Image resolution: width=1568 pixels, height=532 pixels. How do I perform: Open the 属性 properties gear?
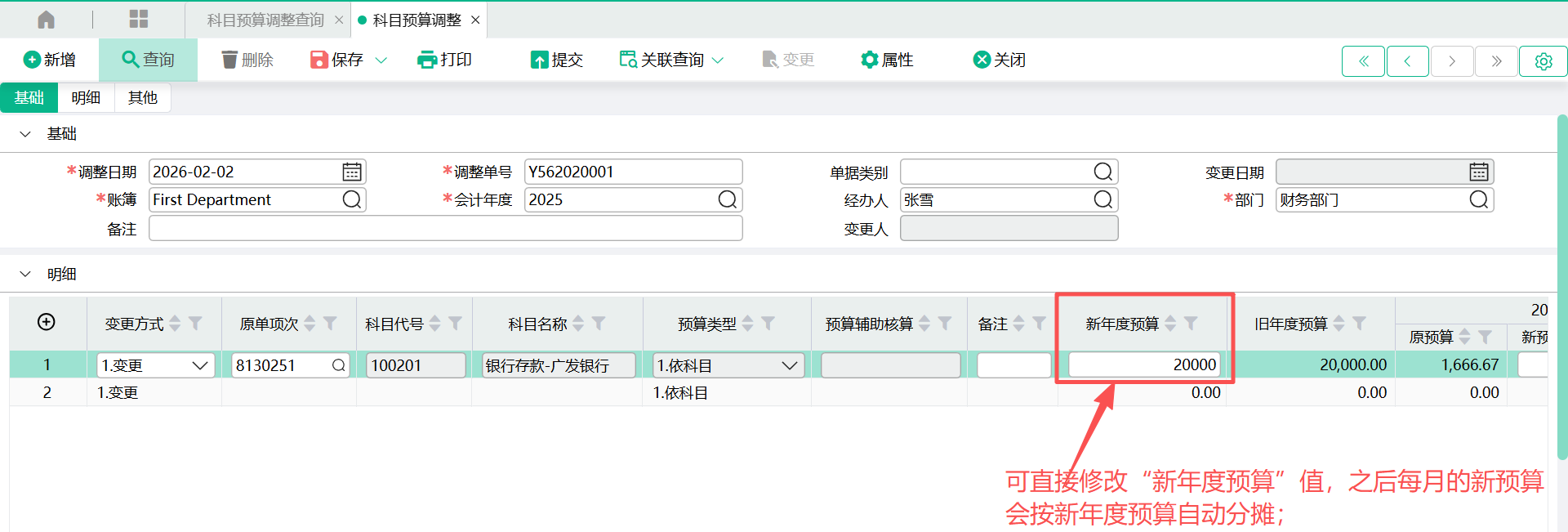coord(869,60)
